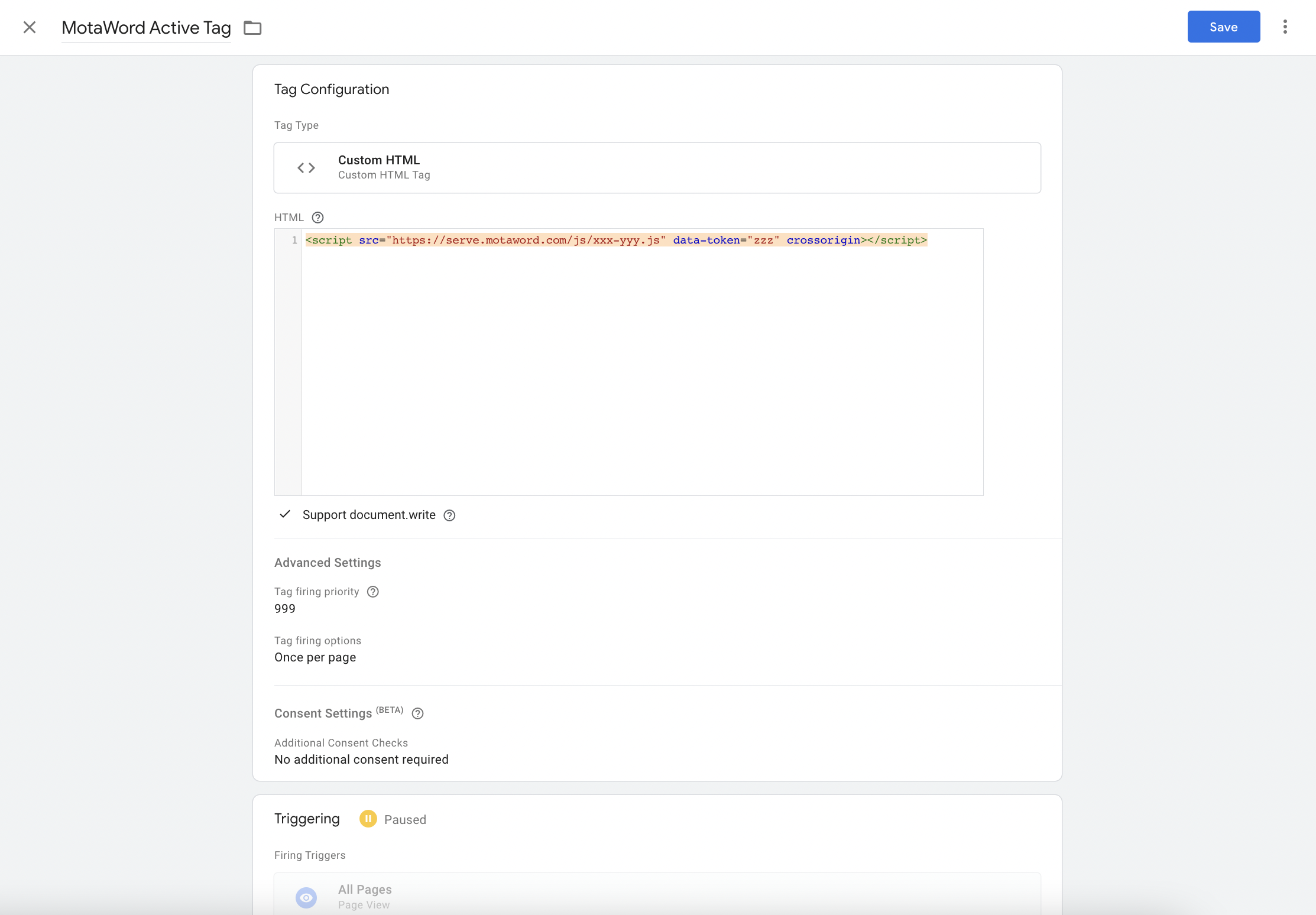Click the Save button

click(1223, 27)
